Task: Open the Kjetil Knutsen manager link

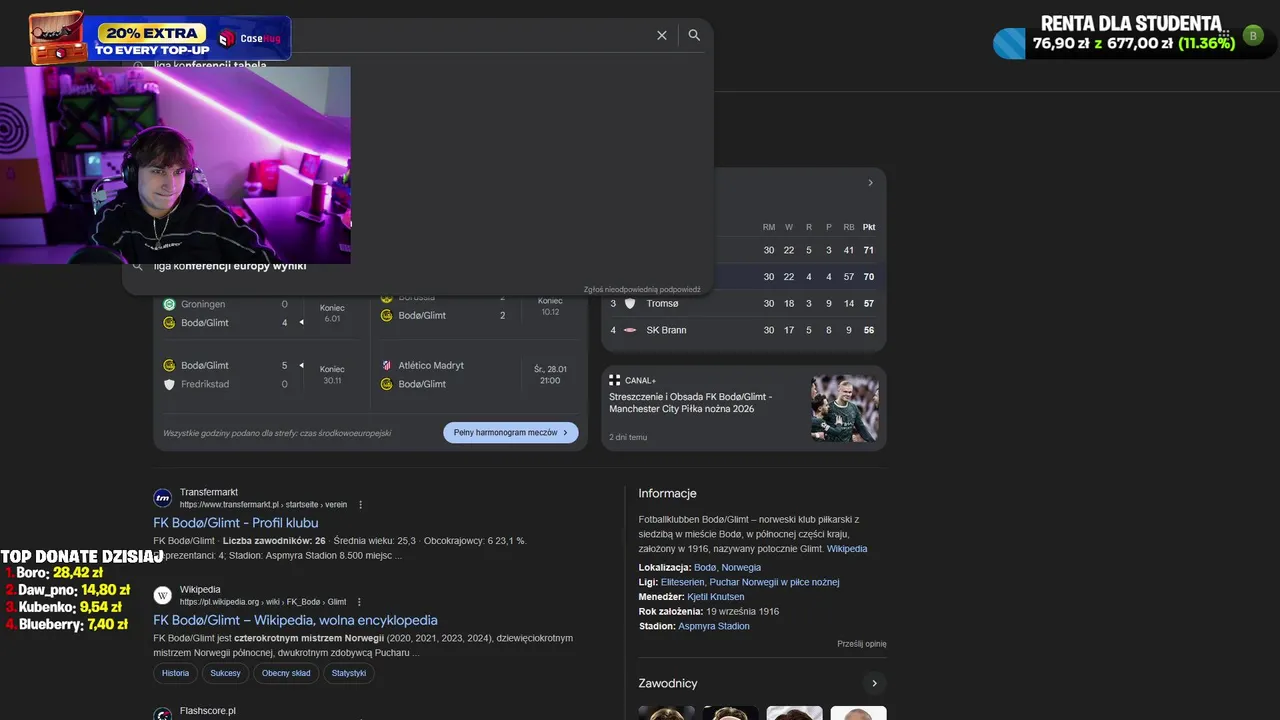Action: coord(715,597)
